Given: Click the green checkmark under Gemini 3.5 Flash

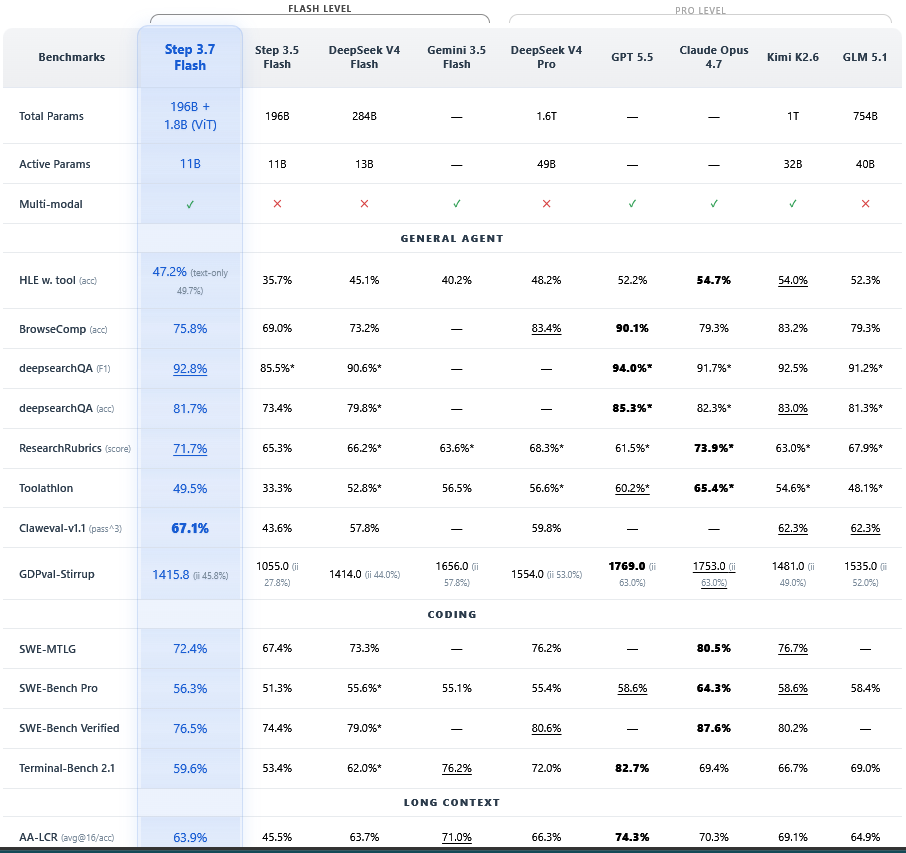Looking at the screenshot, I should point(456,203).
